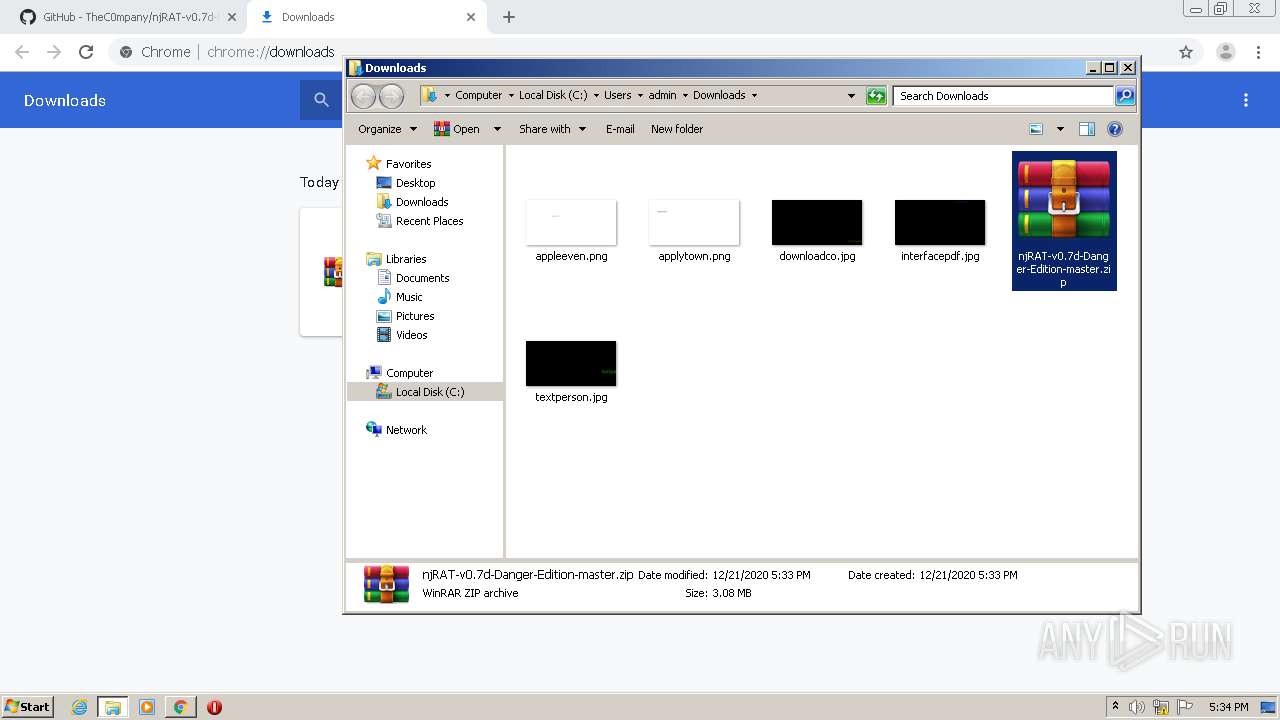Show the preview pane icon
1280x720 pixels.
[1087, 129]
